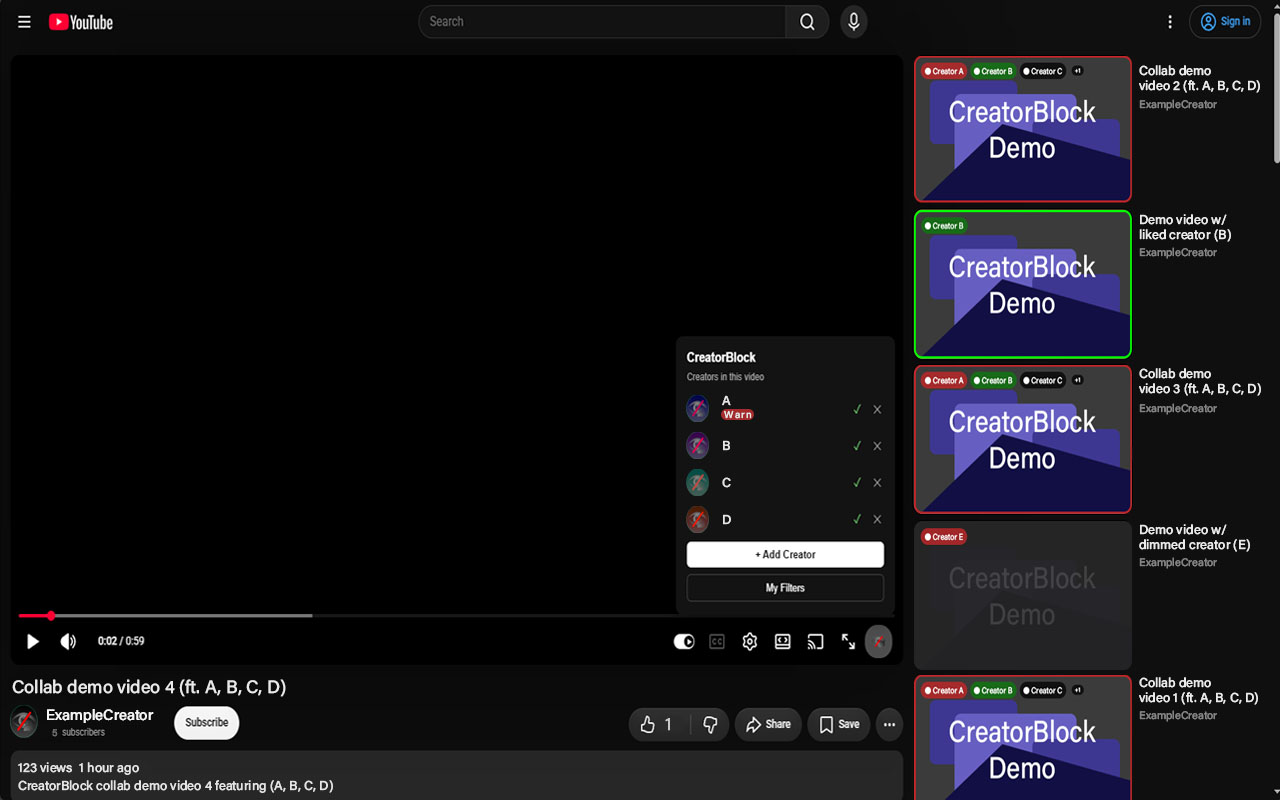
Task: Click the search magnifier button
Action: click(807, 22)
